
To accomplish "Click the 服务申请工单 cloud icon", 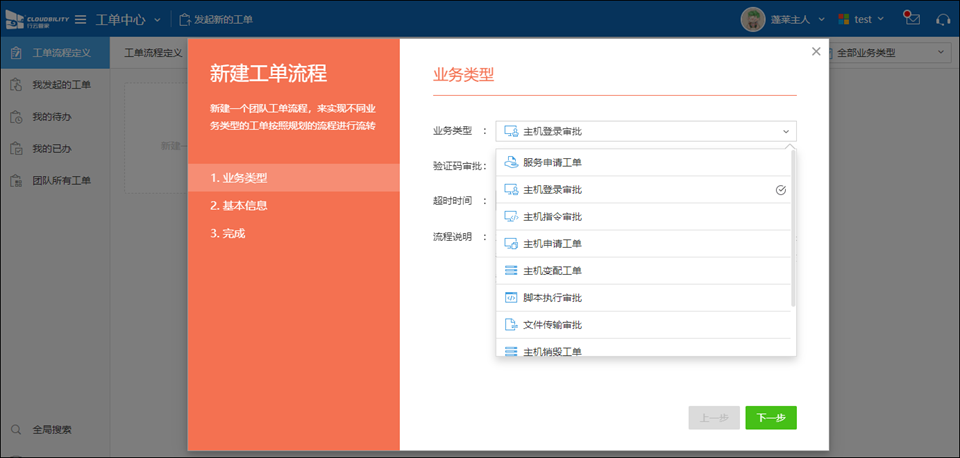I will point(511,162).
